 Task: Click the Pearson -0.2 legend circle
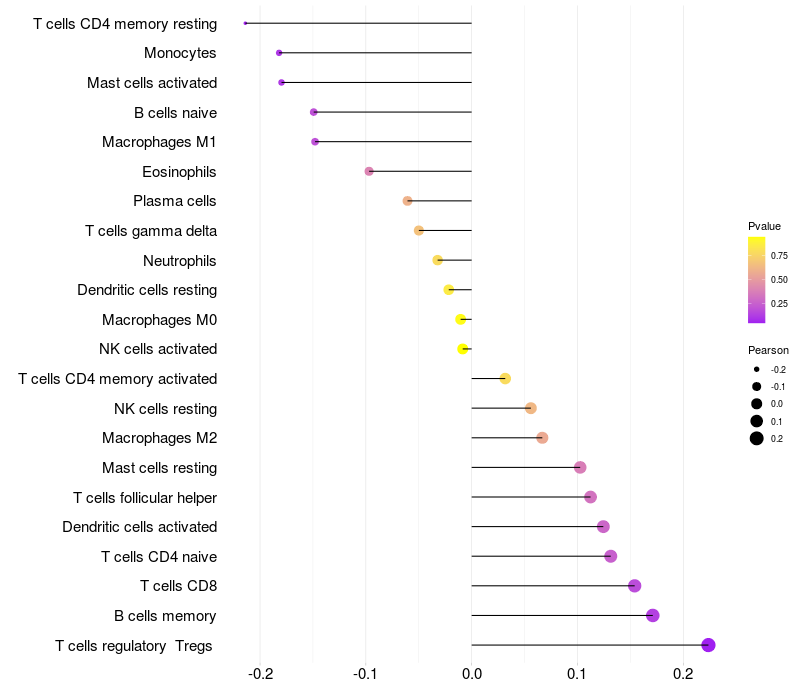coord(757,369)
